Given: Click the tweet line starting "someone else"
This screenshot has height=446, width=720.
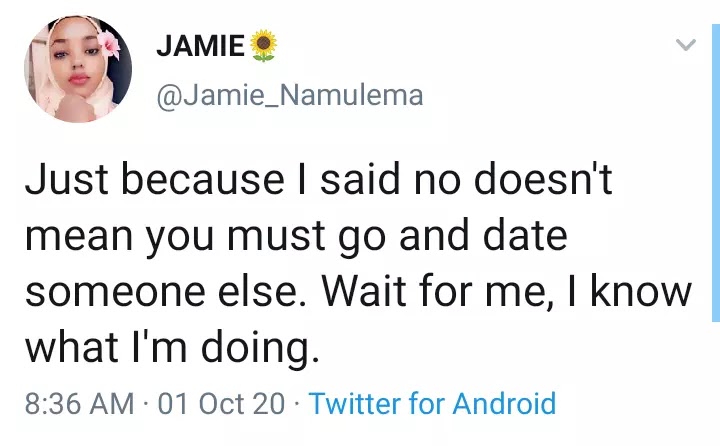Looking at the screenshot, I should pyautogui.click(x=358, y=293).
